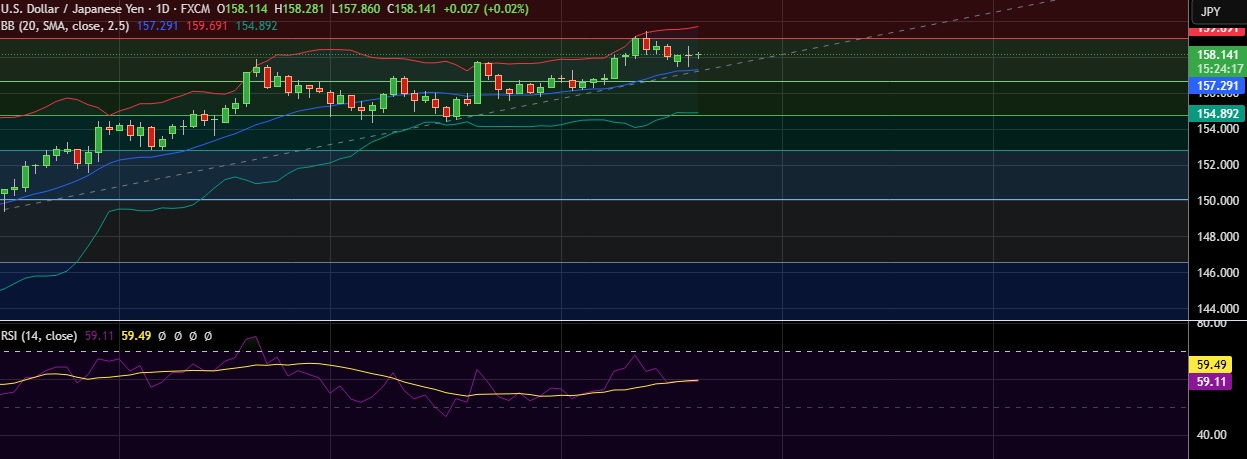Click the blue 157.291 BB basis value

coord(157,26)
